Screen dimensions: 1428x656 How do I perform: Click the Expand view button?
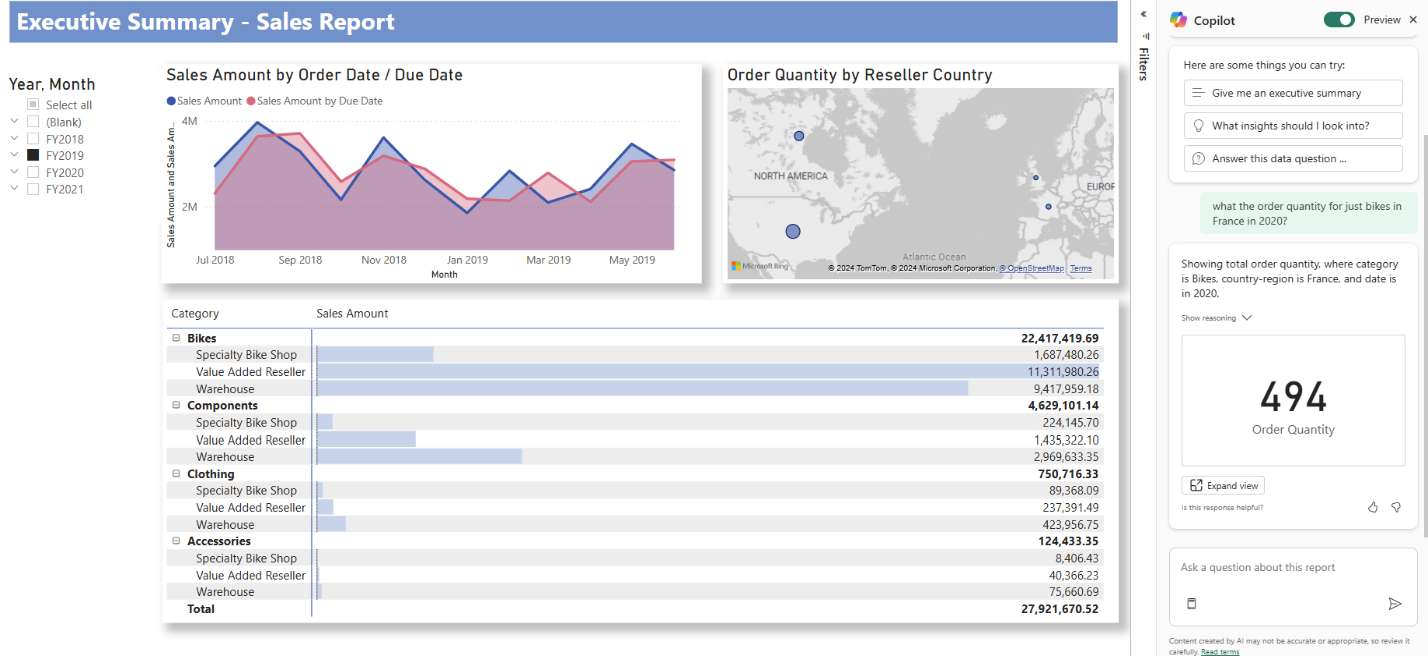(1223, 486)
